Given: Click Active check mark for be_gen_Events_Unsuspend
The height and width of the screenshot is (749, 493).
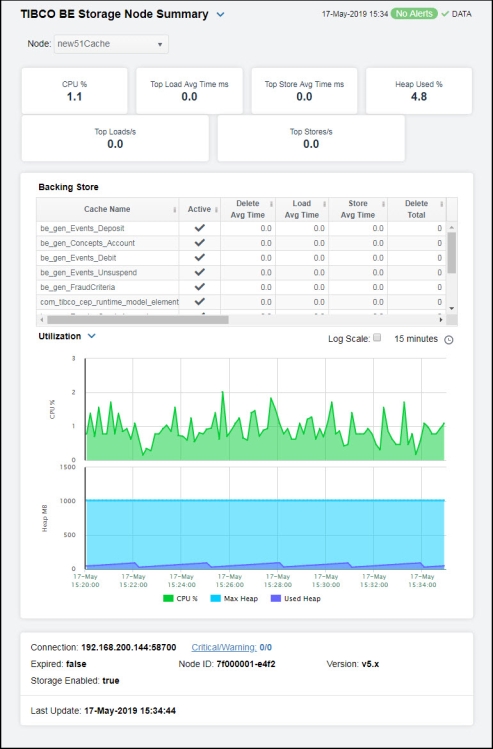Looking at the screenshot, I should click(200, 273).
